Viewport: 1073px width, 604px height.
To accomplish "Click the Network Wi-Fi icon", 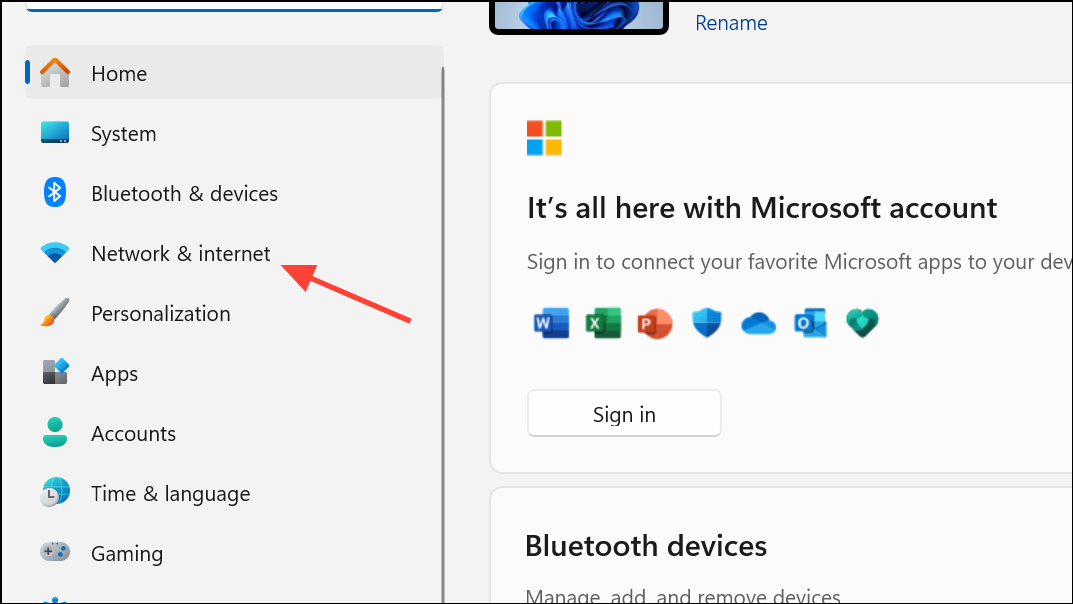I will click(x=55, y=252).
